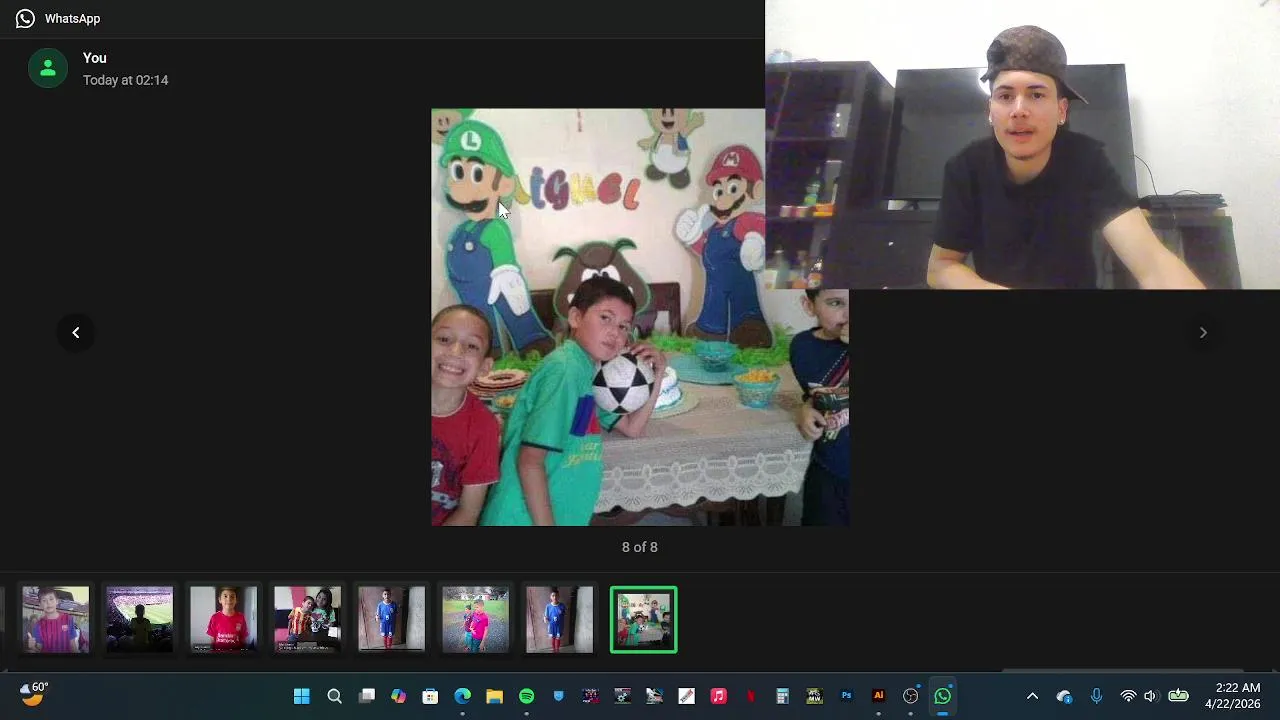Open the seventh thumbnail of boy in blue kit
This screenshot has width=1280, height=720.
click(560, 620)
